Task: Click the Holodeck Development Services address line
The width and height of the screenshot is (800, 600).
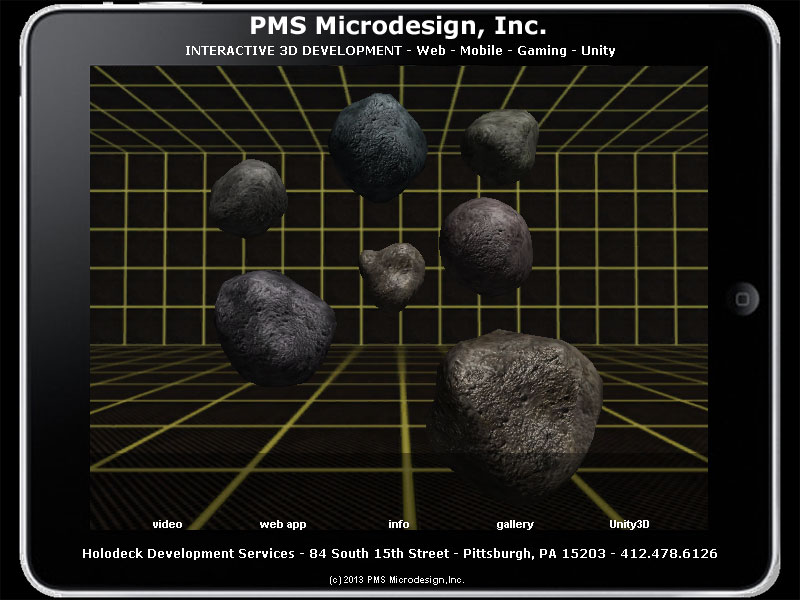Action: coord(399,554)
